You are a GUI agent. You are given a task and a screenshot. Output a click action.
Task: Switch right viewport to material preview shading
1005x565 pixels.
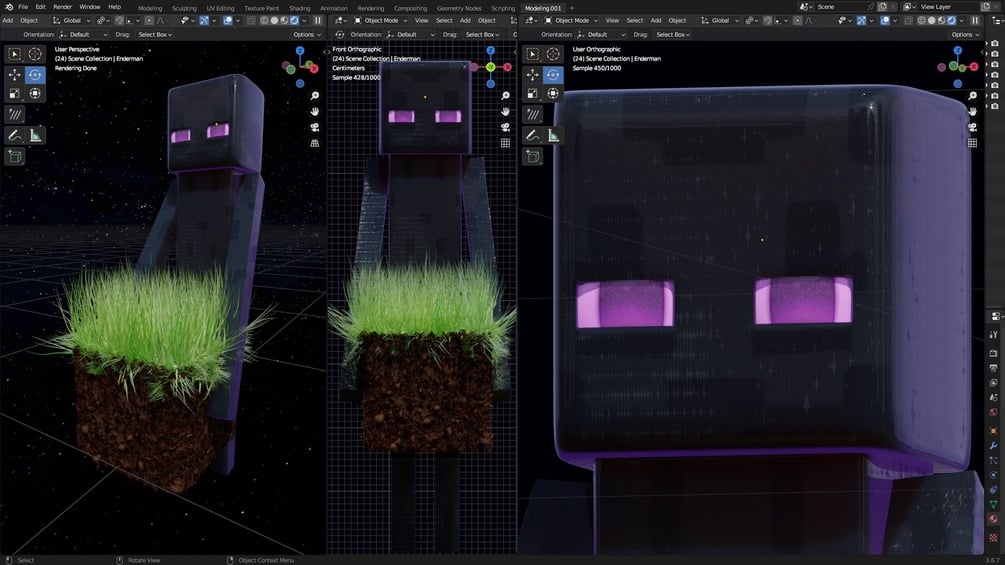coord(942,20)
